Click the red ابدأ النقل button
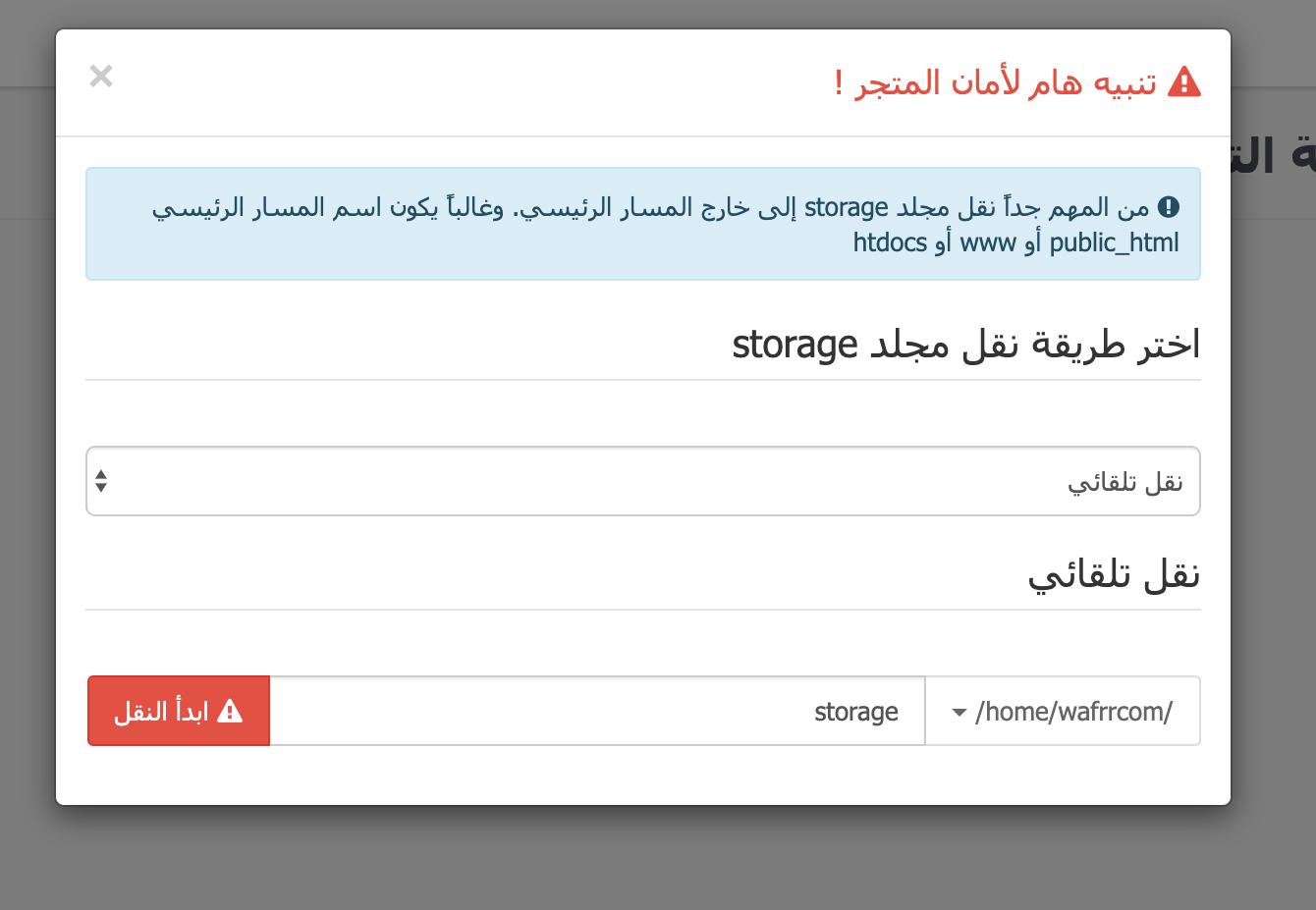Screen dimensions: 1316x910 (x=179, y=711)
